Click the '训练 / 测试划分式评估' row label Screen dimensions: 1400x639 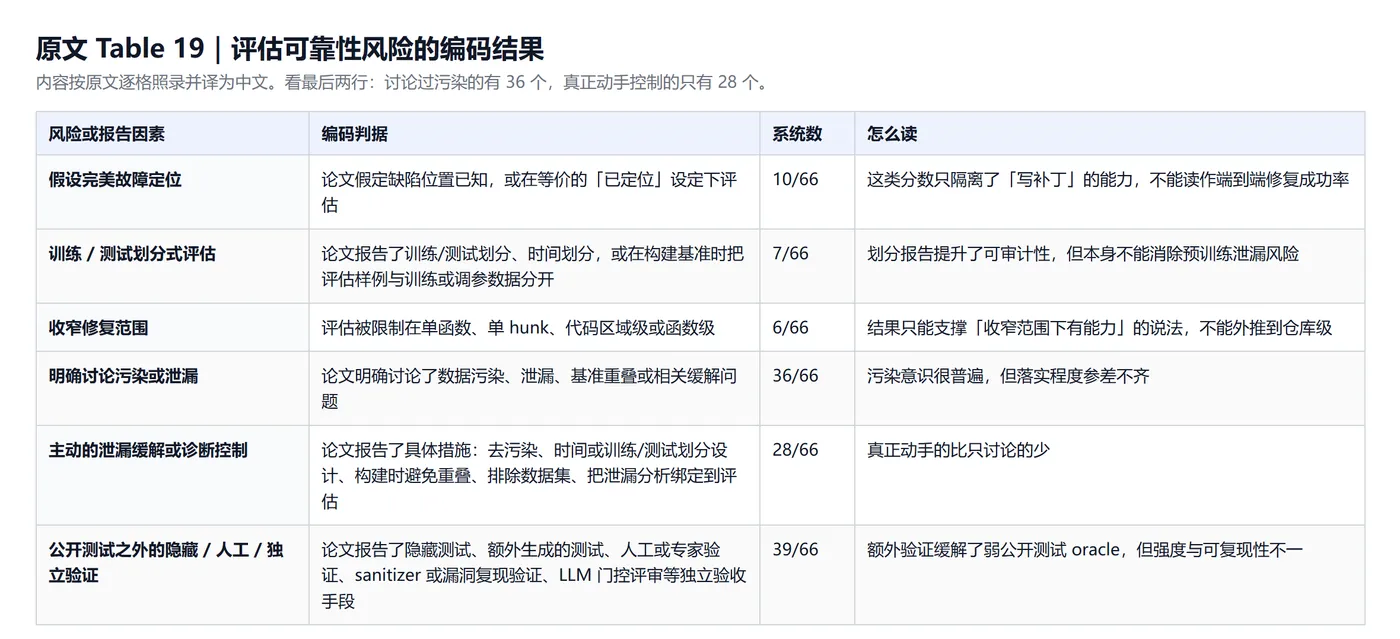[x=132, y=254]
